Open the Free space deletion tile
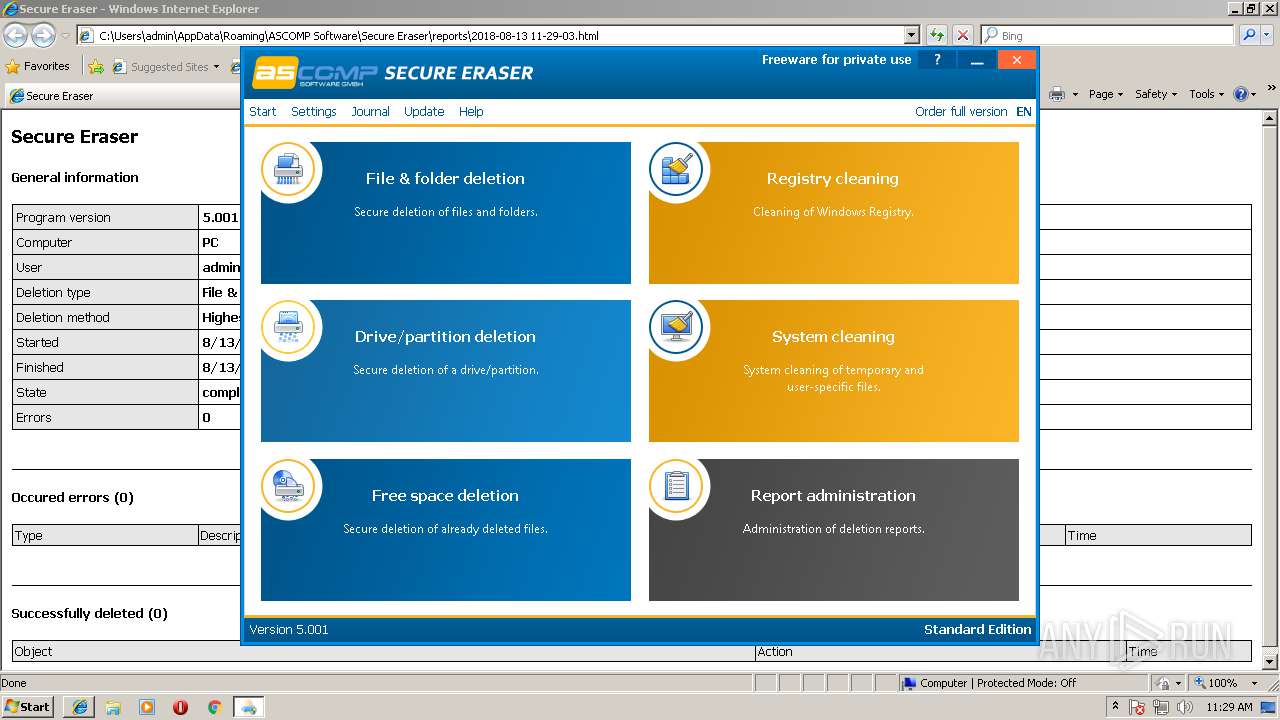 (x=446, y=530)
